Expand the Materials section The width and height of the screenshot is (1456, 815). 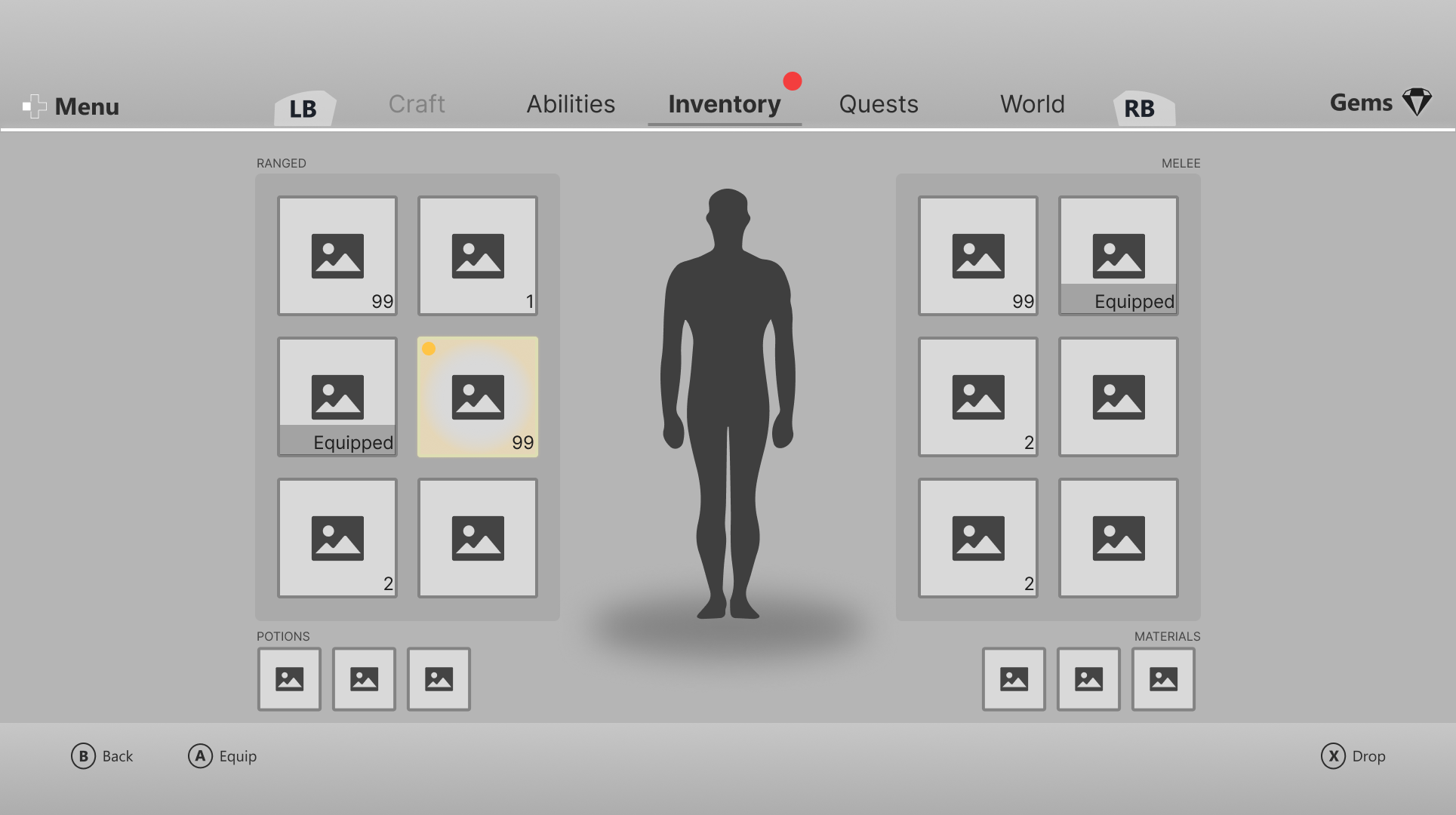1166,636
